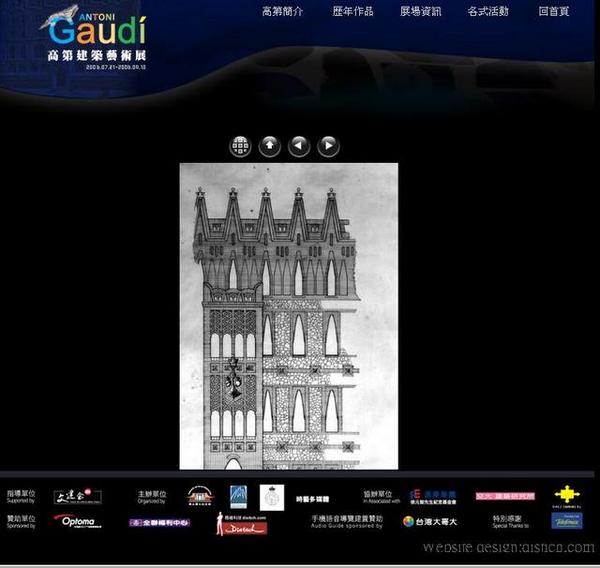Click the yellow cross-shaped logo
600x568 pixels.
[567, 496]
